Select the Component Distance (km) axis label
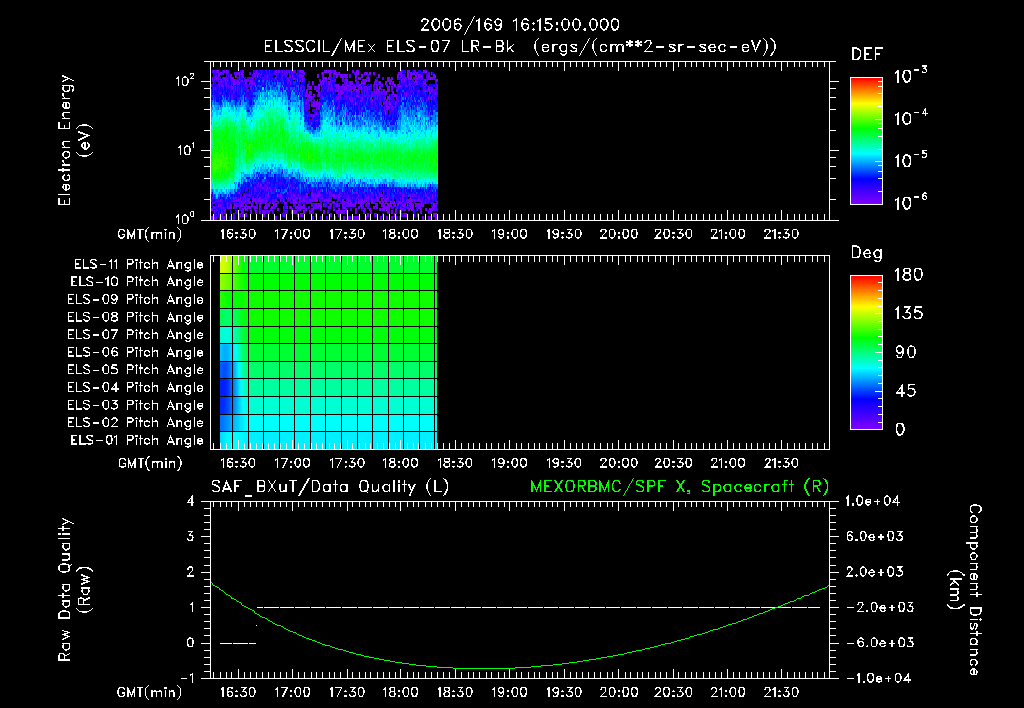Screen dimensions: 1024x708 pos(965,590)
